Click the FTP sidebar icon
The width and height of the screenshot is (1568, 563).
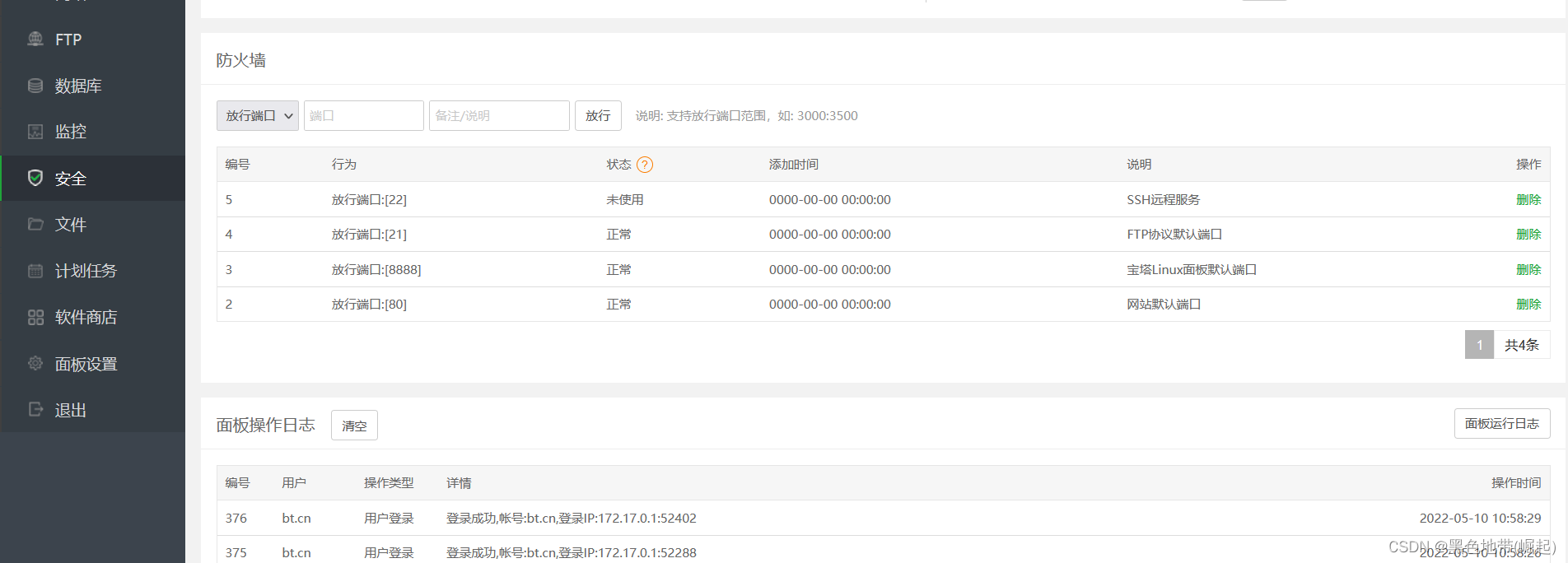(35, 39)
